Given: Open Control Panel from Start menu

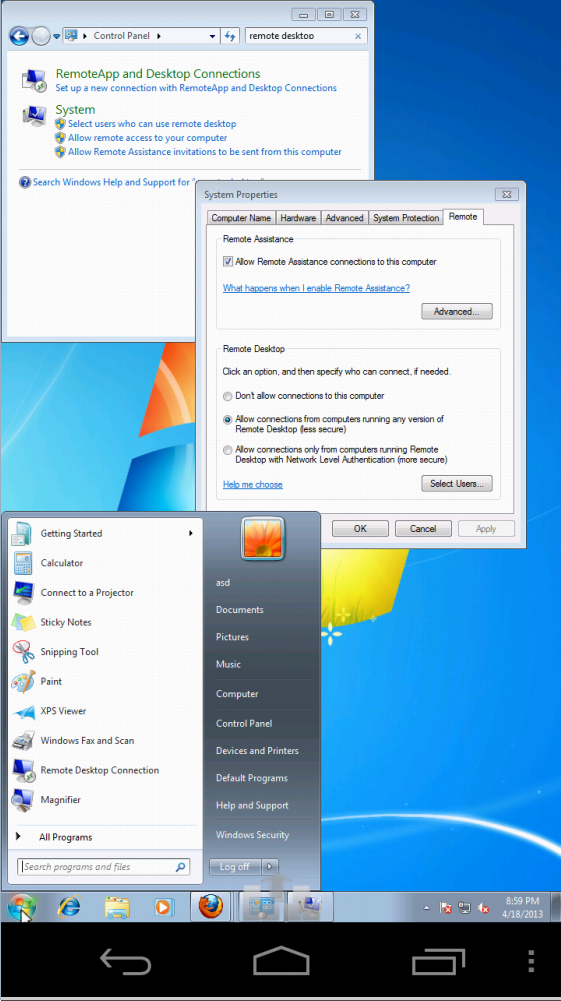Looking at the screenshot, I should [244, 723].
